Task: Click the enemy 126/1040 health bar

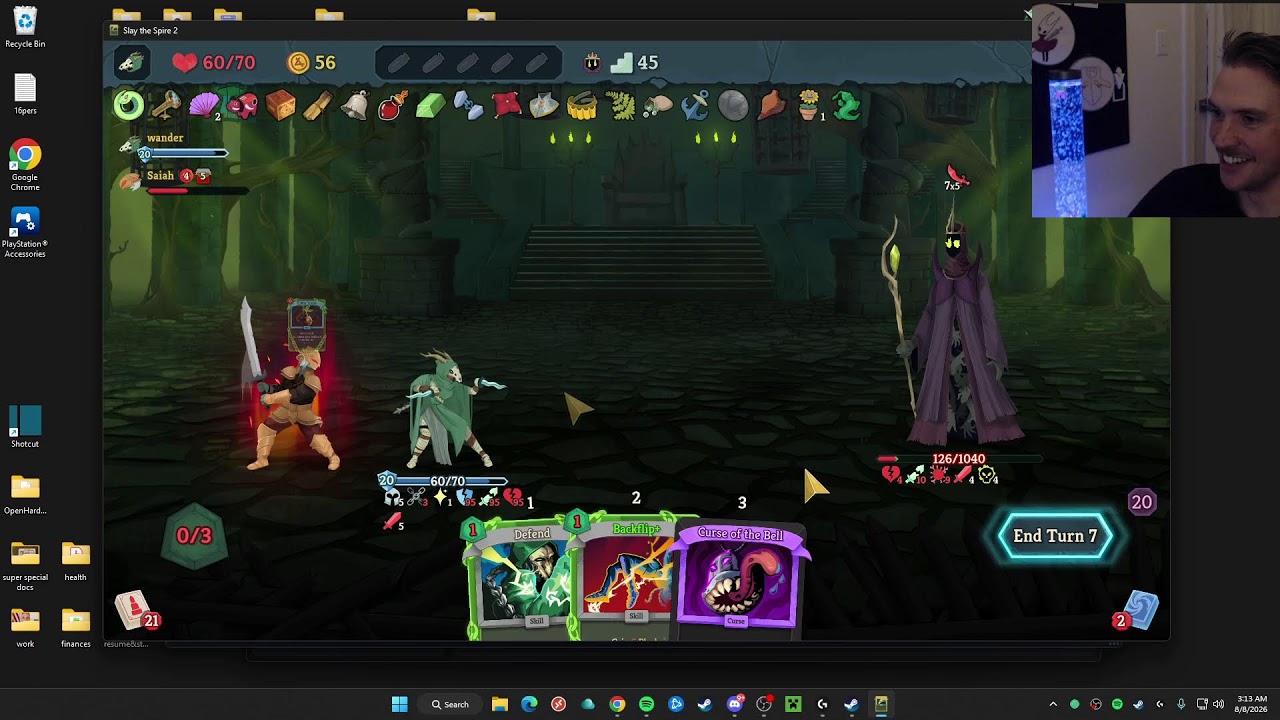Action: [x=958, y=459]
